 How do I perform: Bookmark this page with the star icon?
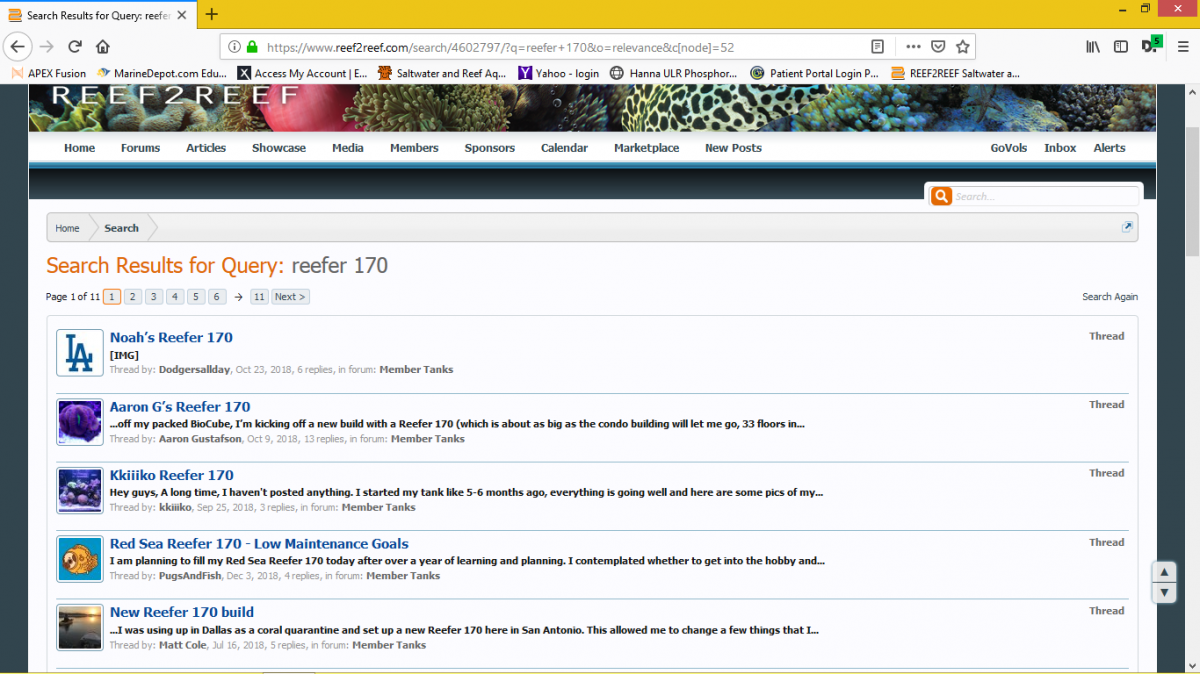pos(962,47)
